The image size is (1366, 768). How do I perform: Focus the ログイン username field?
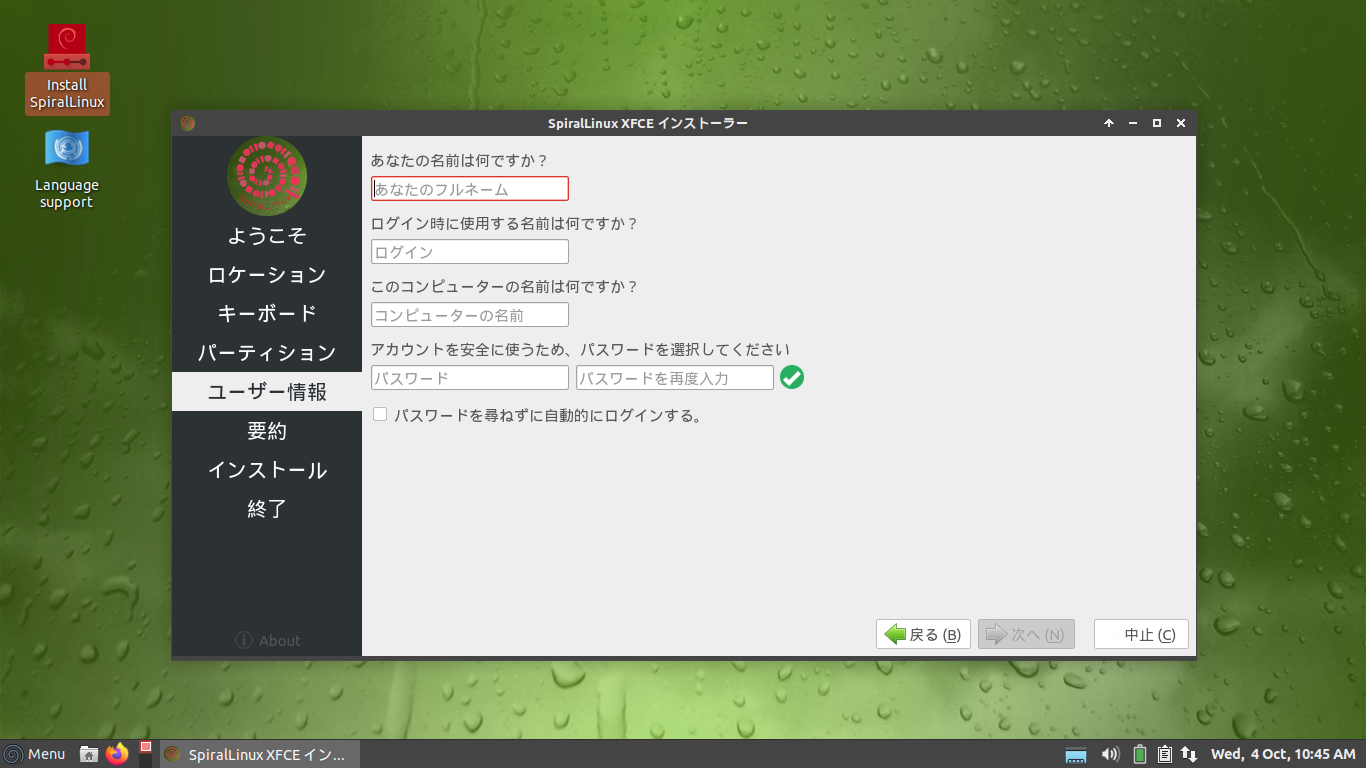click(470, 252)
